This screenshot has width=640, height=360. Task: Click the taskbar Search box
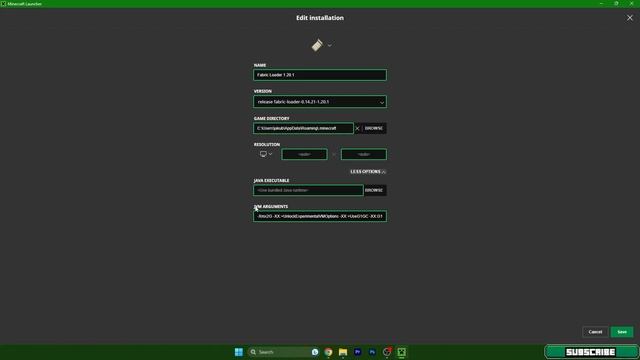pyautogui.click(x=284, y=352)
